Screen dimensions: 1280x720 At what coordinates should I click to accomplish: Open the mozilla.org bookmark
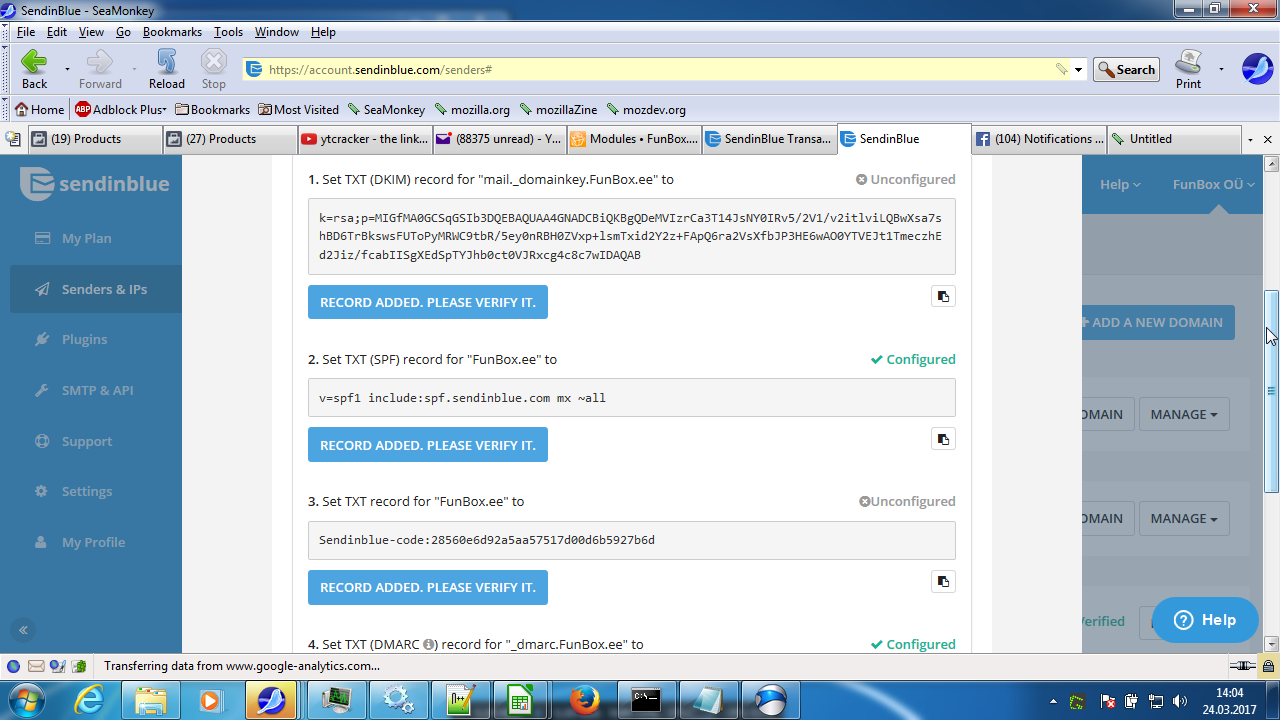tap(472, 110)
